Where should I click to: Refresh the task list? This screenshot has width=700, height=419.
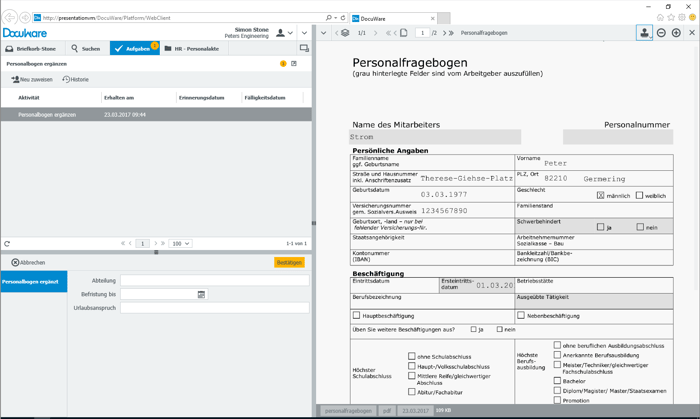click(x=7, y=244)
